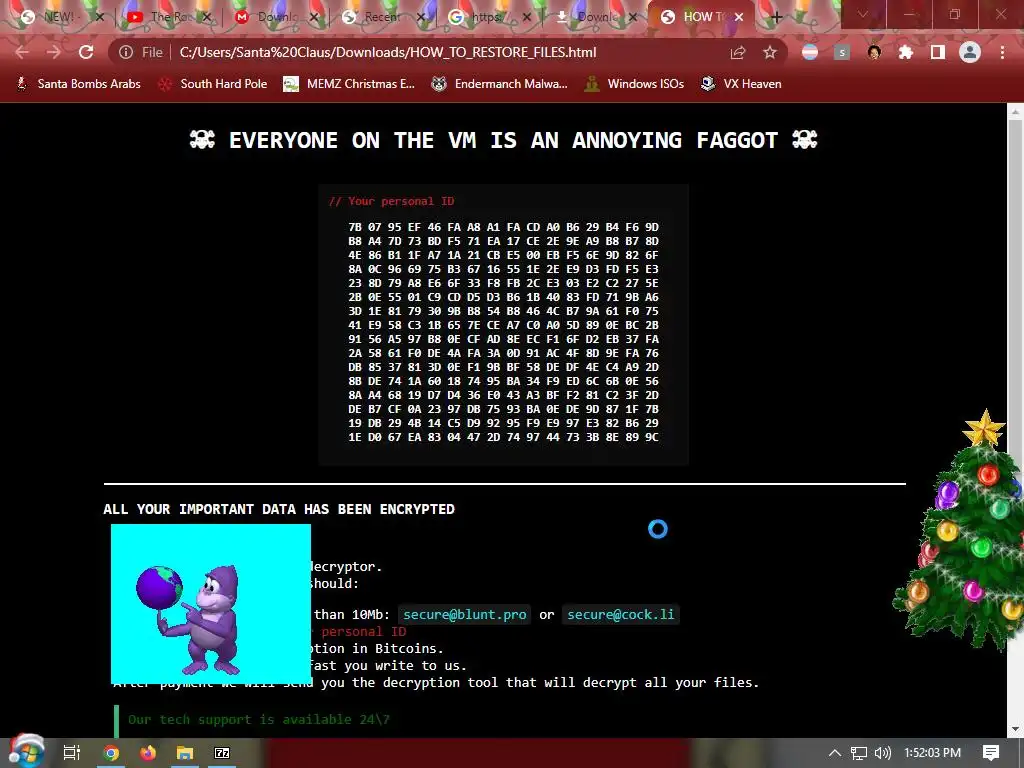This screenshot has width=1024, height=768.
Task: Open the gray 's' extension icon
Action: point(842,52)
